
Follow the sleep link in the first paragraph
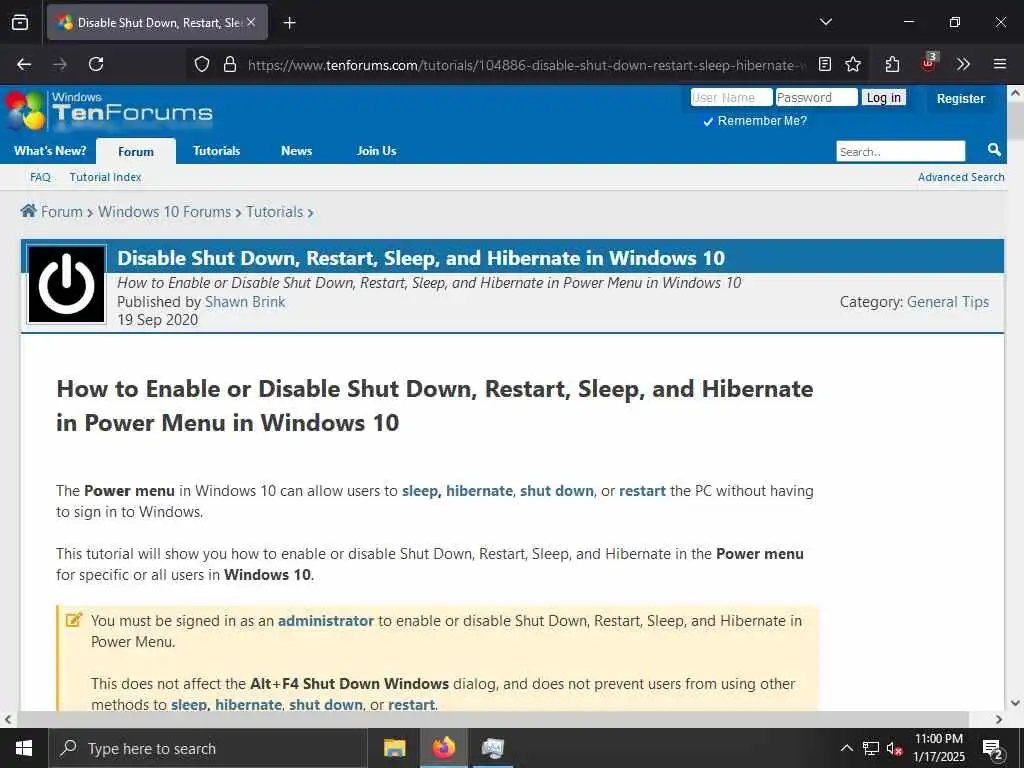pyautogui.click(x=421, y=491)
